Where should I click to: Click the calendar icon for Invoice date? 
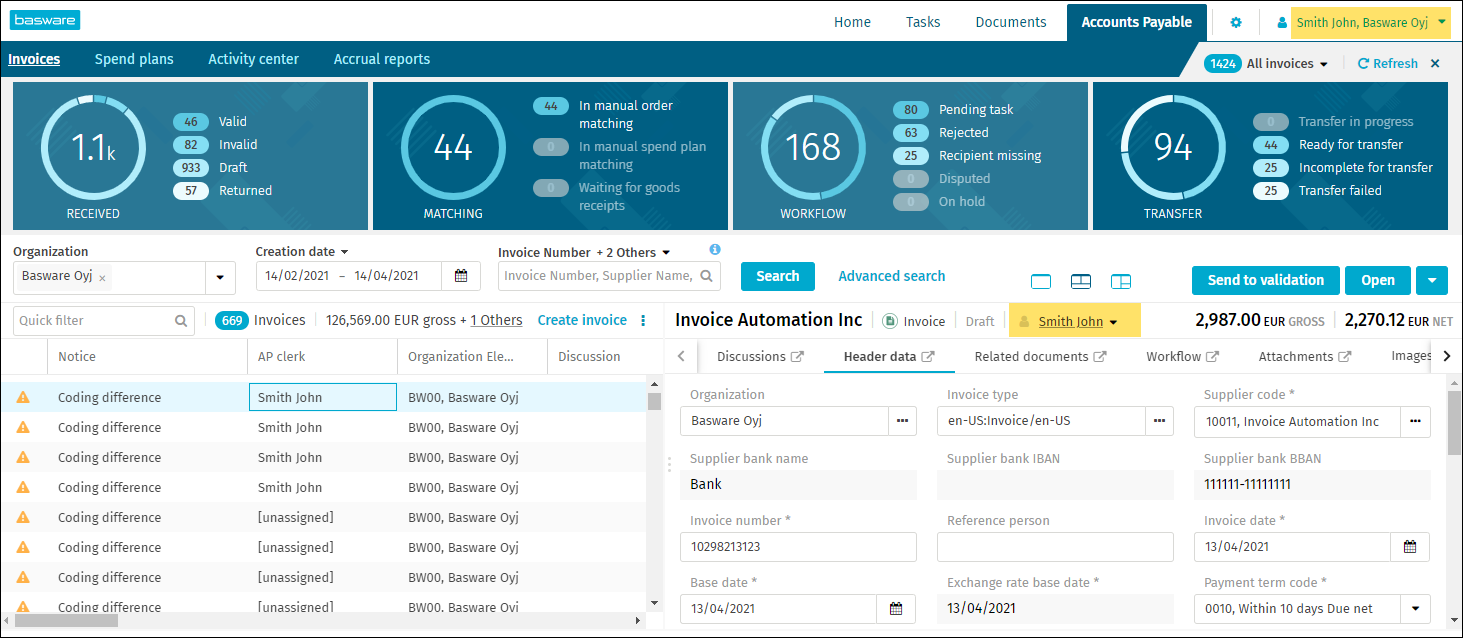[x=1410, y=547]
